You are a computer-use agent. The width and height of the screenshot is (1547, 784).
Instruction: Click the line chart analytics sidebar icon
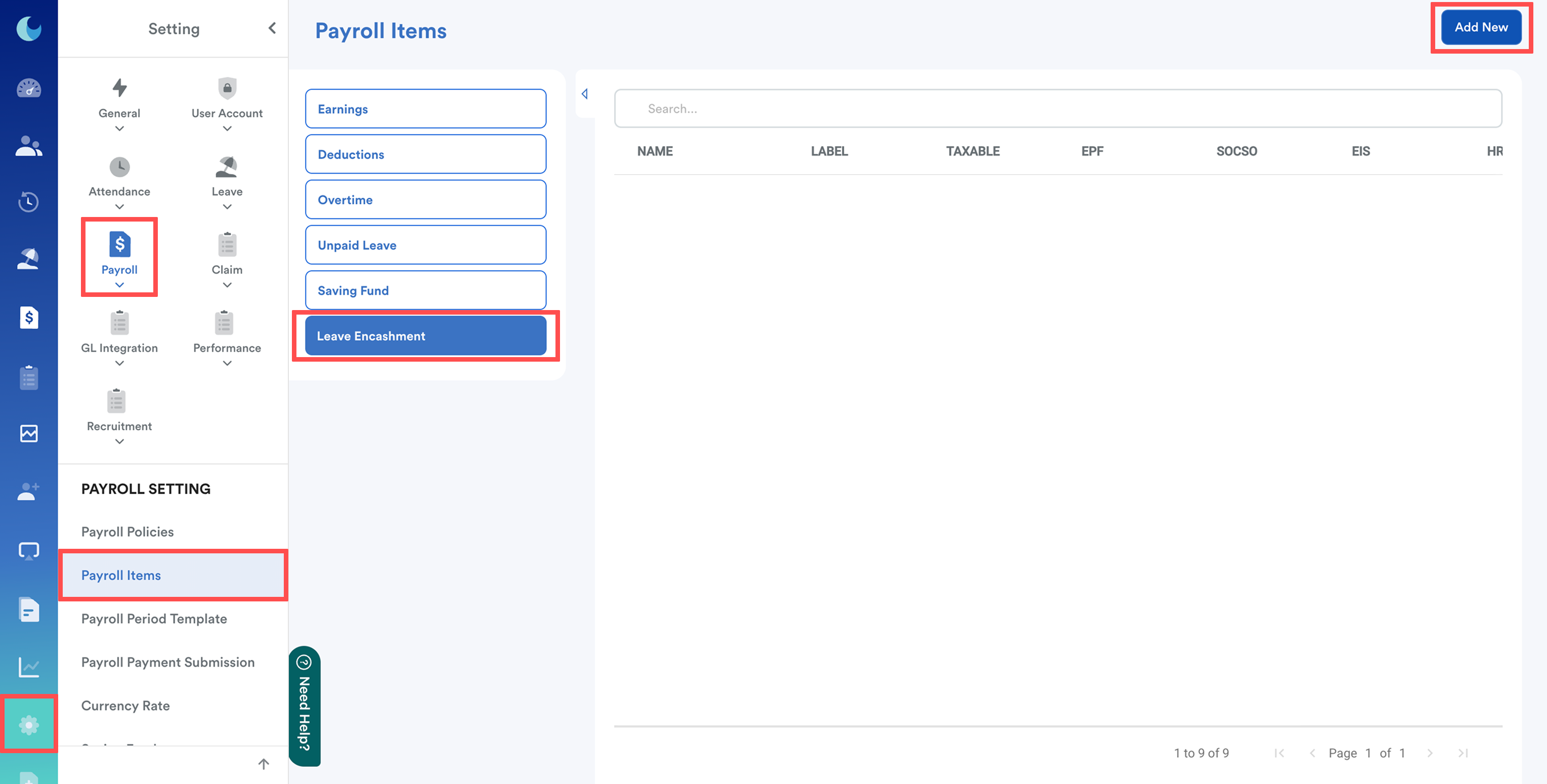28,667
